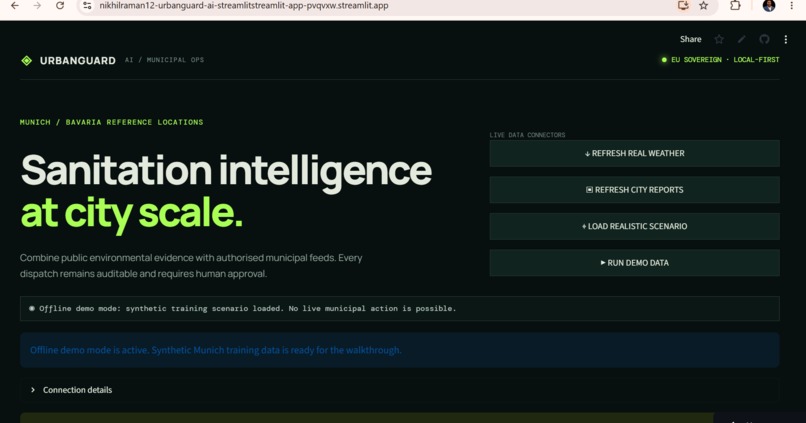Open site information icon in address bar
Image resolution: width=806 pixels, height=423 pixels.
87,6
